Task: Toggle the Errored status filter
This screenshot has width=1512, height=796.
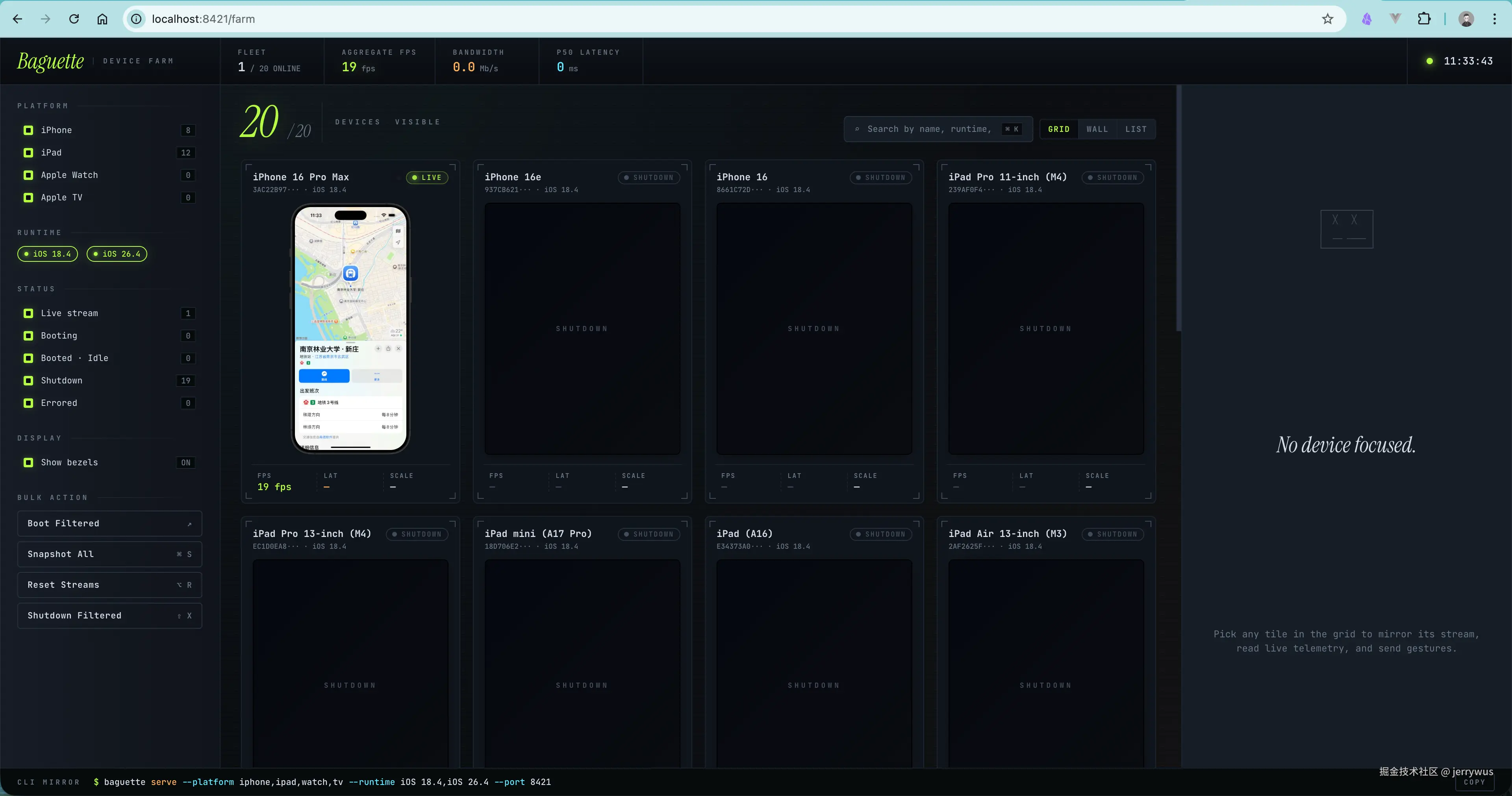Action: coord(28,403)
